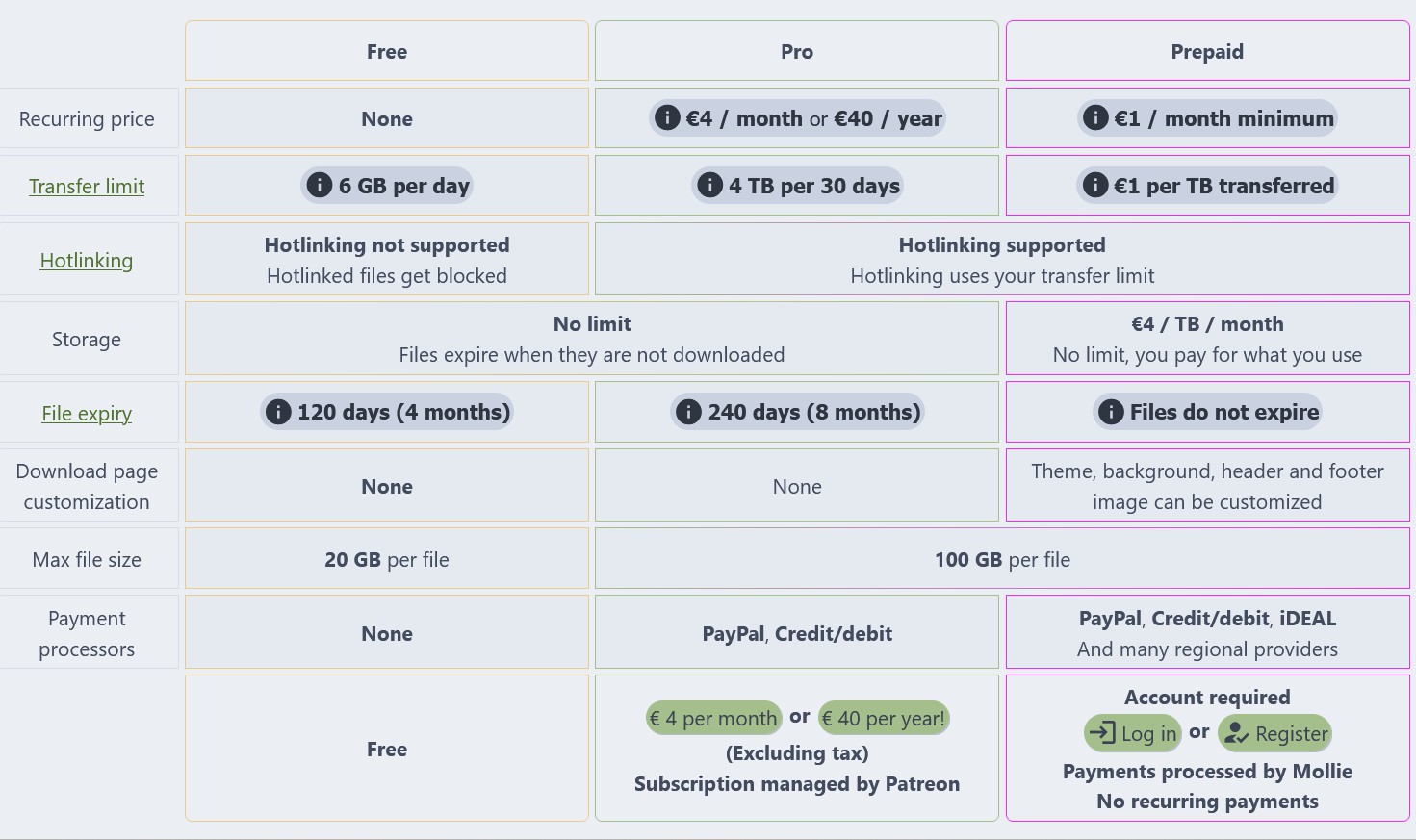Click the user-check icon in Register button

[1237, 733]
